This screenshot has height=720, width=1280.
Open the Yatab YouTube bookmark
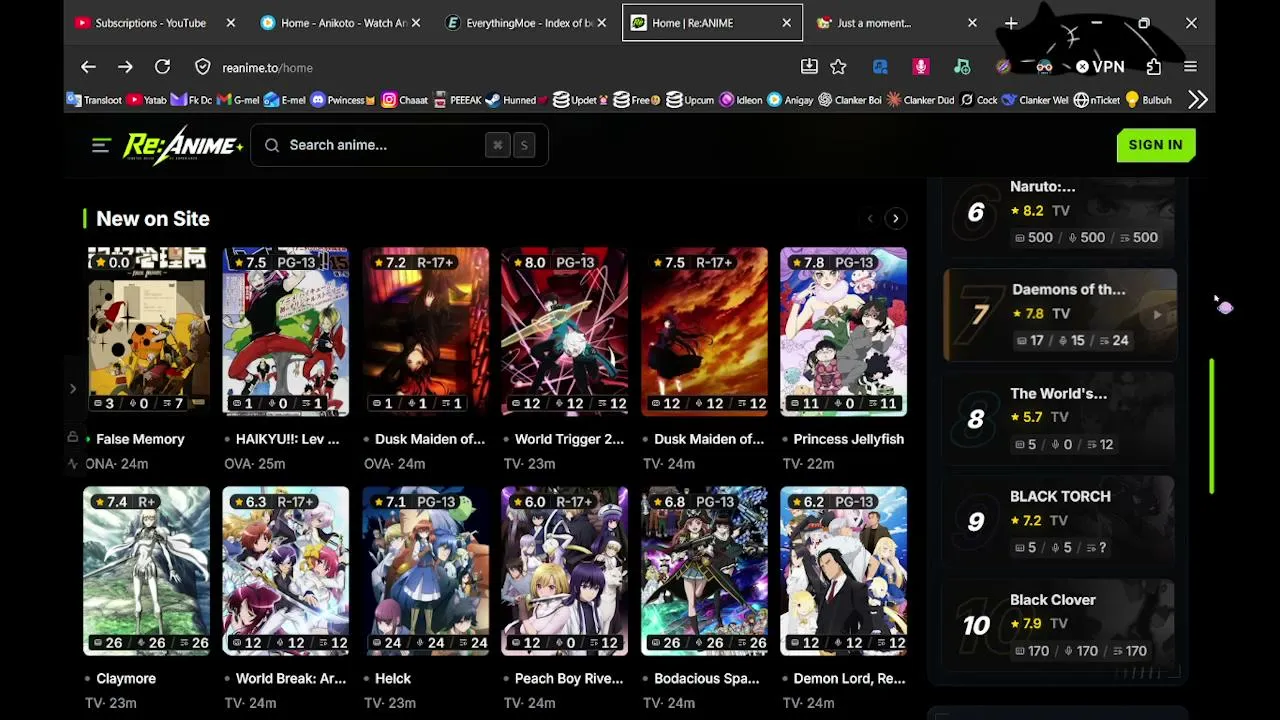pos(147,100)
